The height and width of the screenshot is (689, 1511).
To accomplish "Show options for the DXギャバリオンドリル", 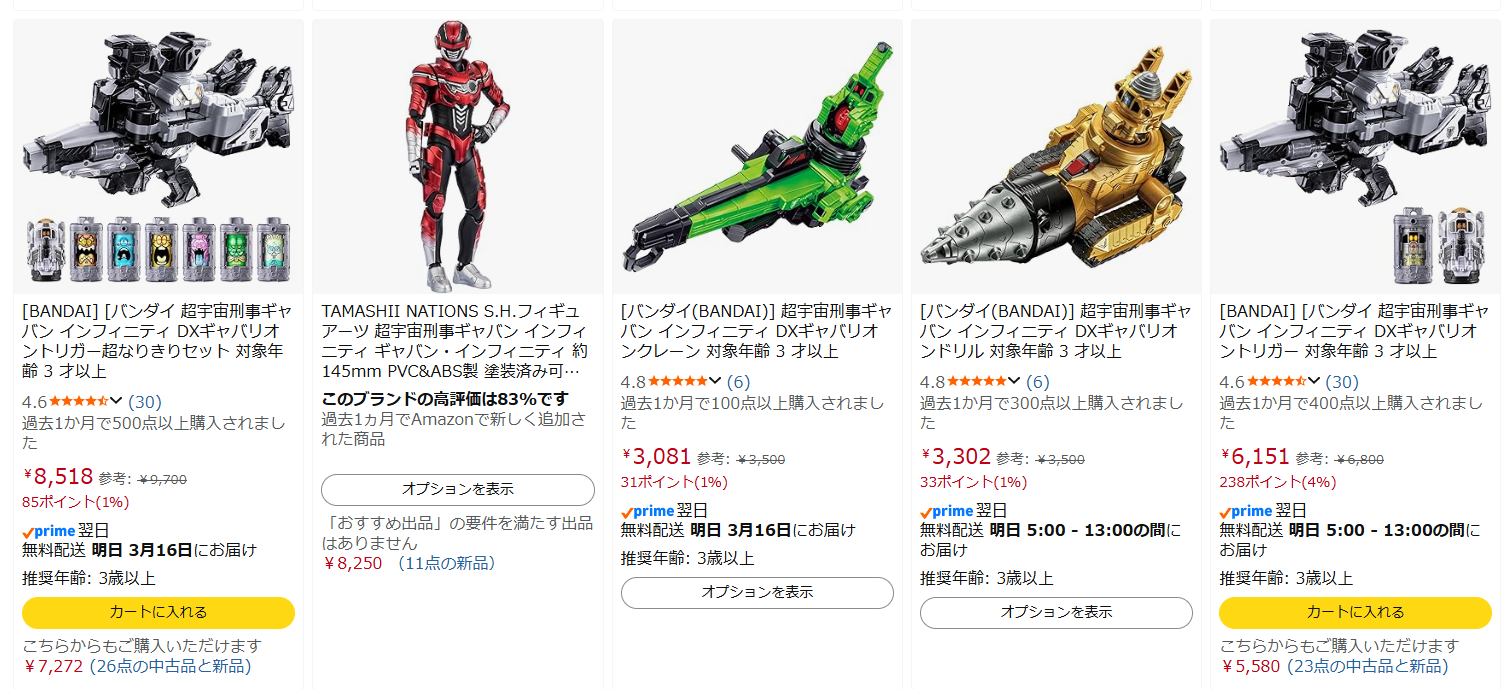I will click(x=1056, y=613).
